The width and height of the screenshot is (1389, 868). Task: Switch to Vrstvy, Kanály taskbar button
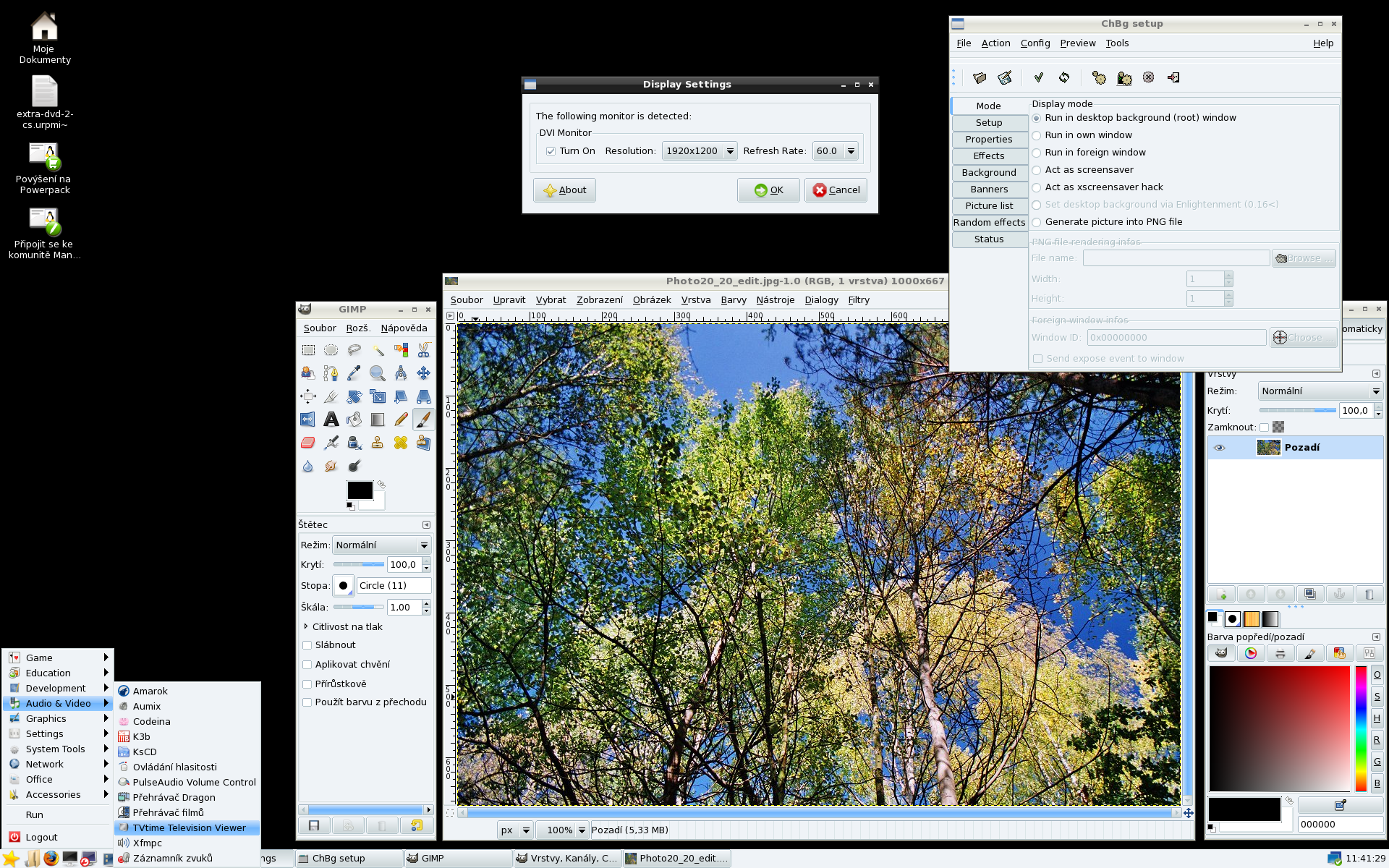(566, 859)
